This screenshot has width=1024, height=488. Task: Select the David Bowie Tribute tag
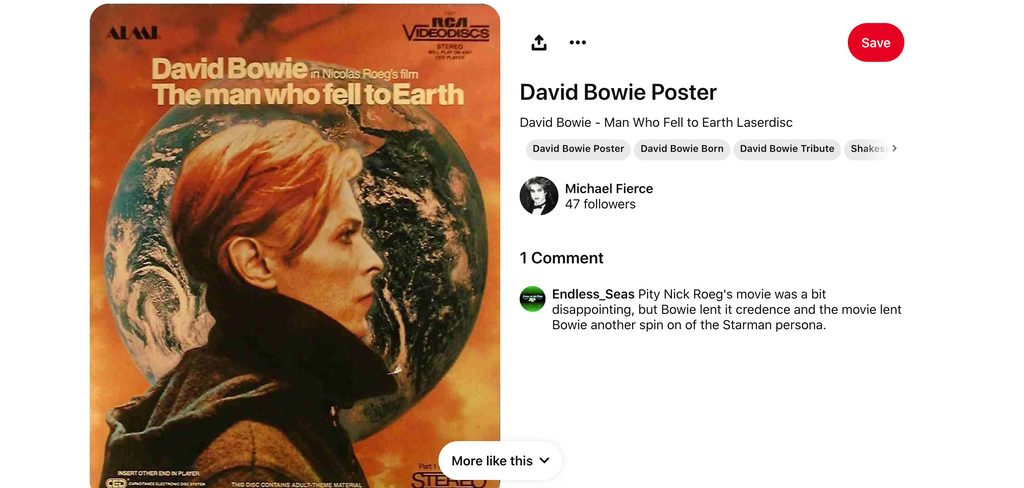tap(787, 149)
